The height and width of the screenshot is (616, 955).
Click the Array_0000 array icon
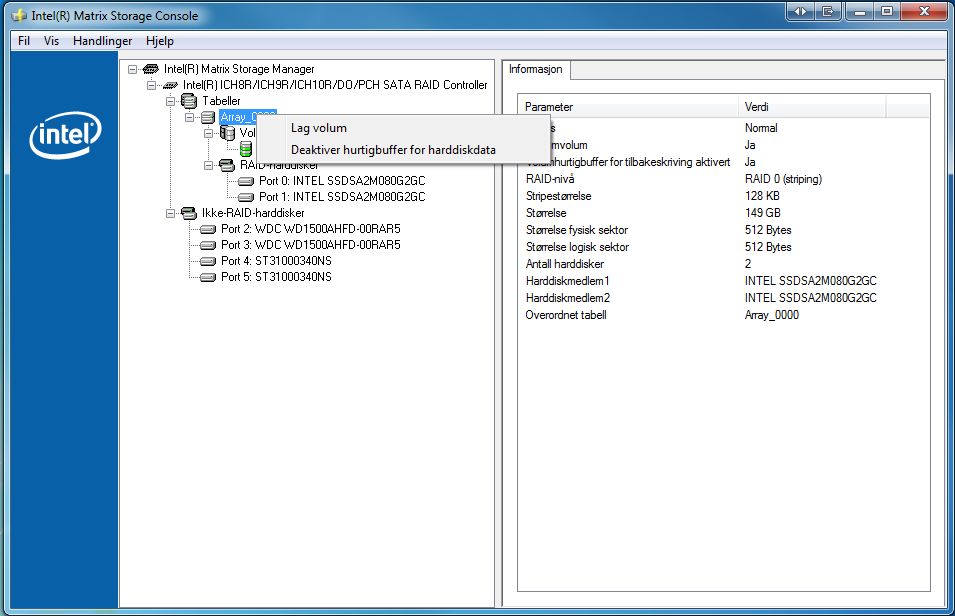click(x=208, y=117)
